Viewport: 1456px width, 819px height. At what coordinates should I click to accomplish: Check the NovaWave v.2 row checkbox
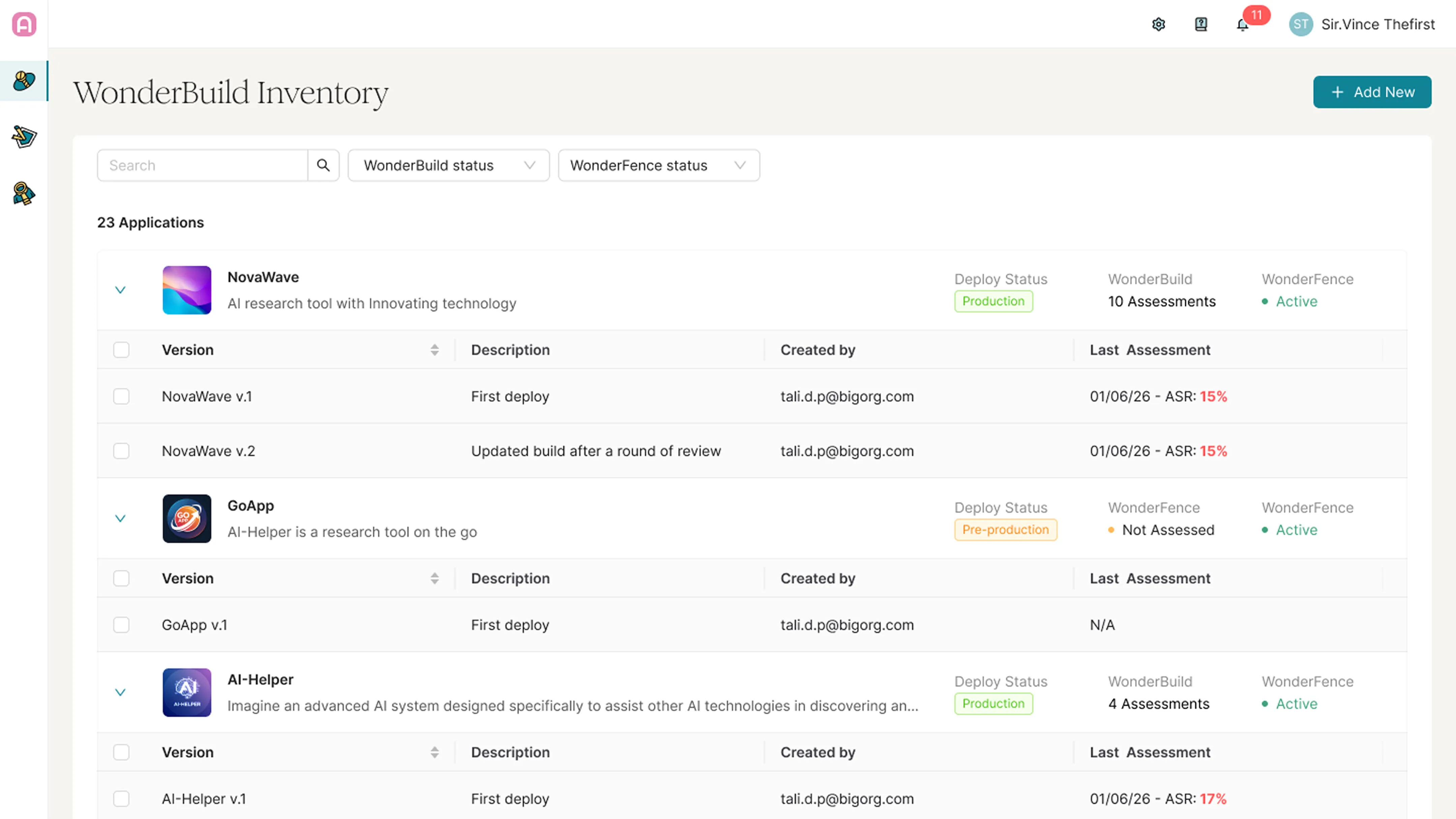pyautogui.click(x=121, y=451)
